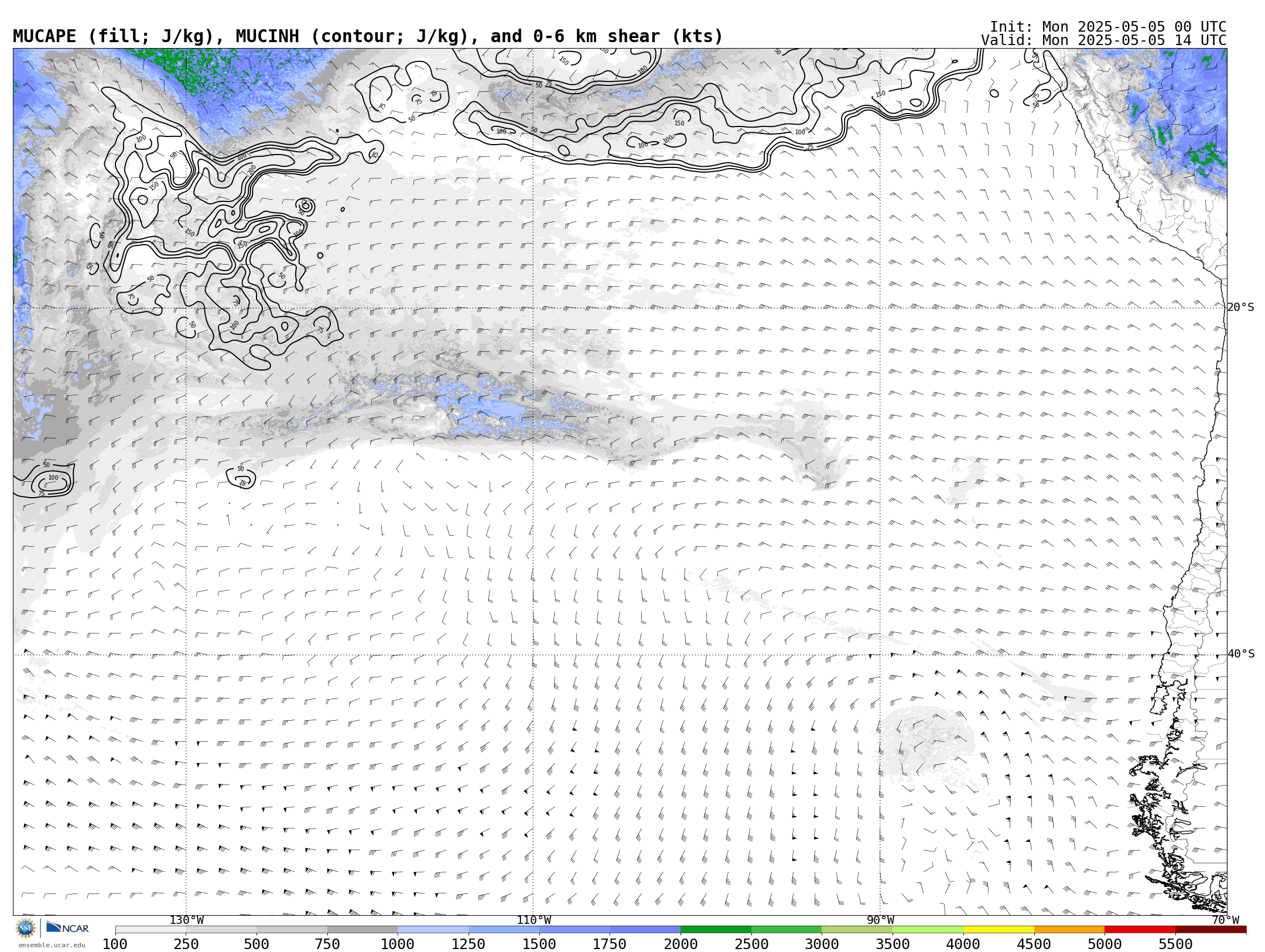Click the 70°W longitude label

pos(1225,920)
